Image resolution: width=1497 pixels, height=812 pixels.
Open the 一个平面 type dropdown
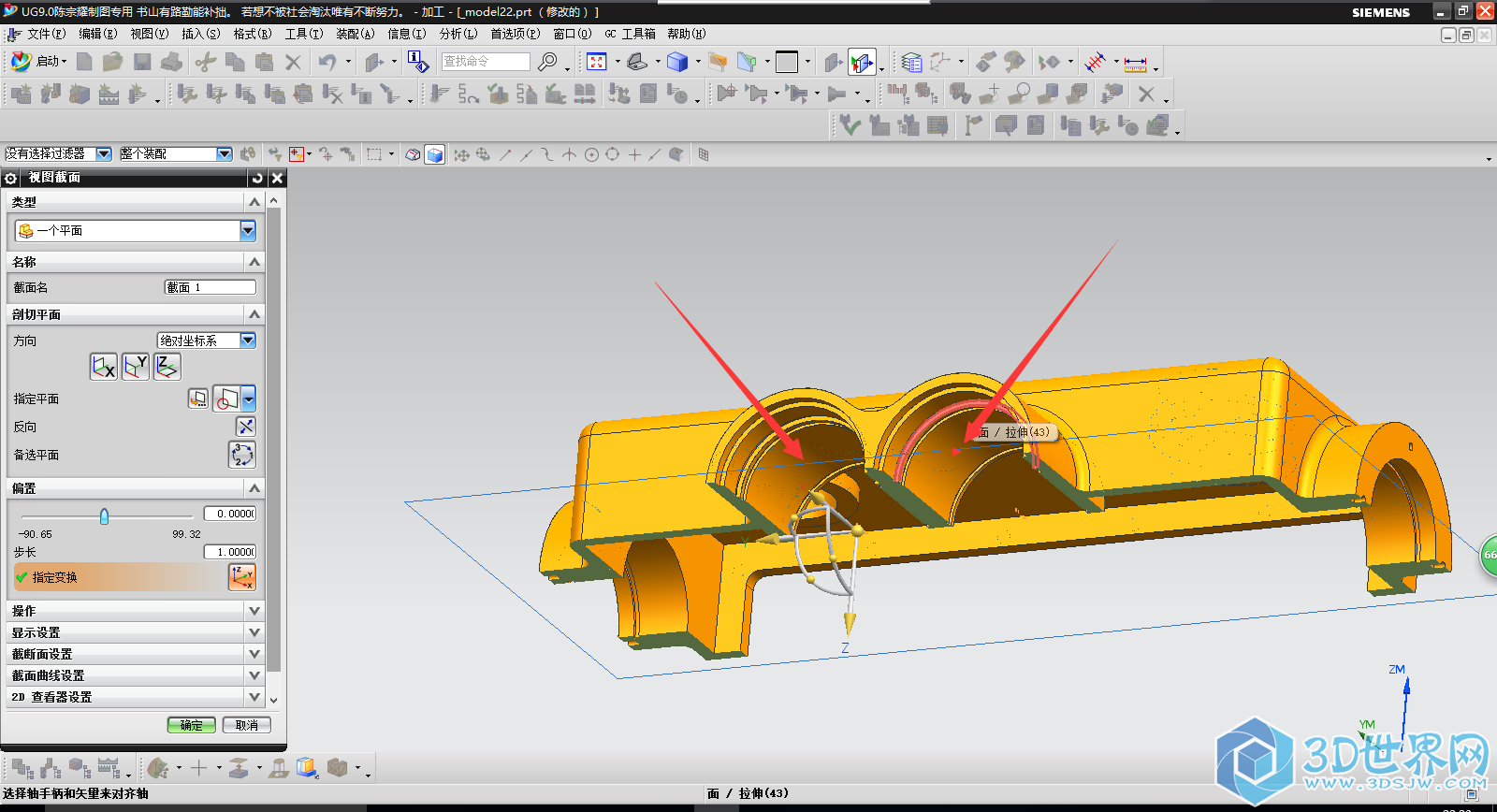click(247, 230)
